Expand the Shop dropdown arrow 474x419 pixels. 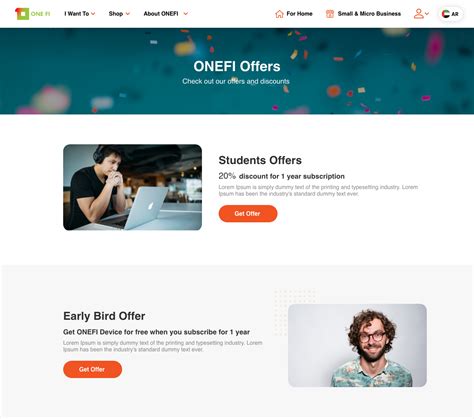(x=128, y=14)
